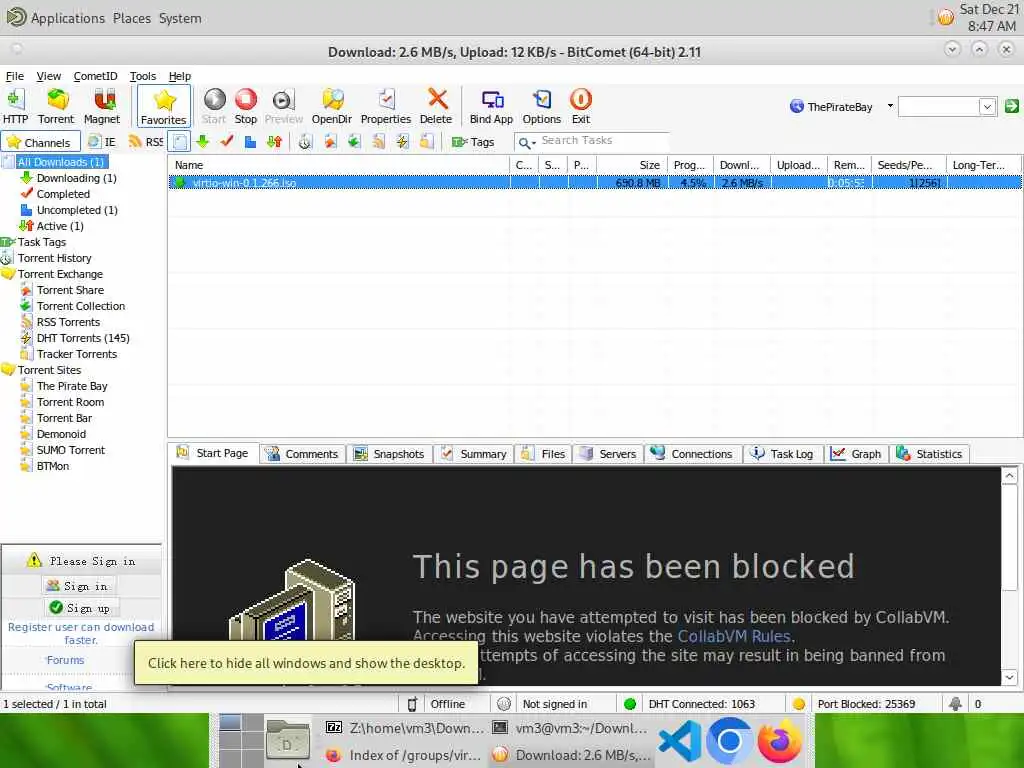Open a Torrent file from toolbar
The width and height of the screenshot is (1024, 768).
(56, 106)
